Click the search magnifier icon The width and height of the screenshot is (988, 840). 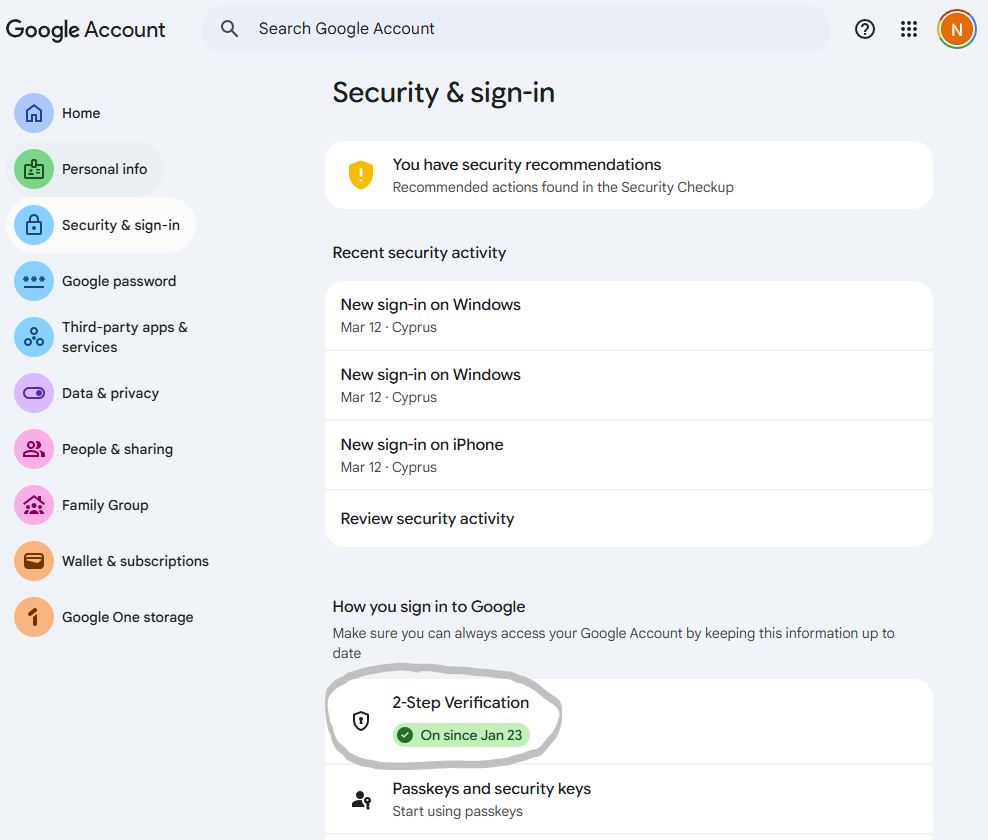229,29
